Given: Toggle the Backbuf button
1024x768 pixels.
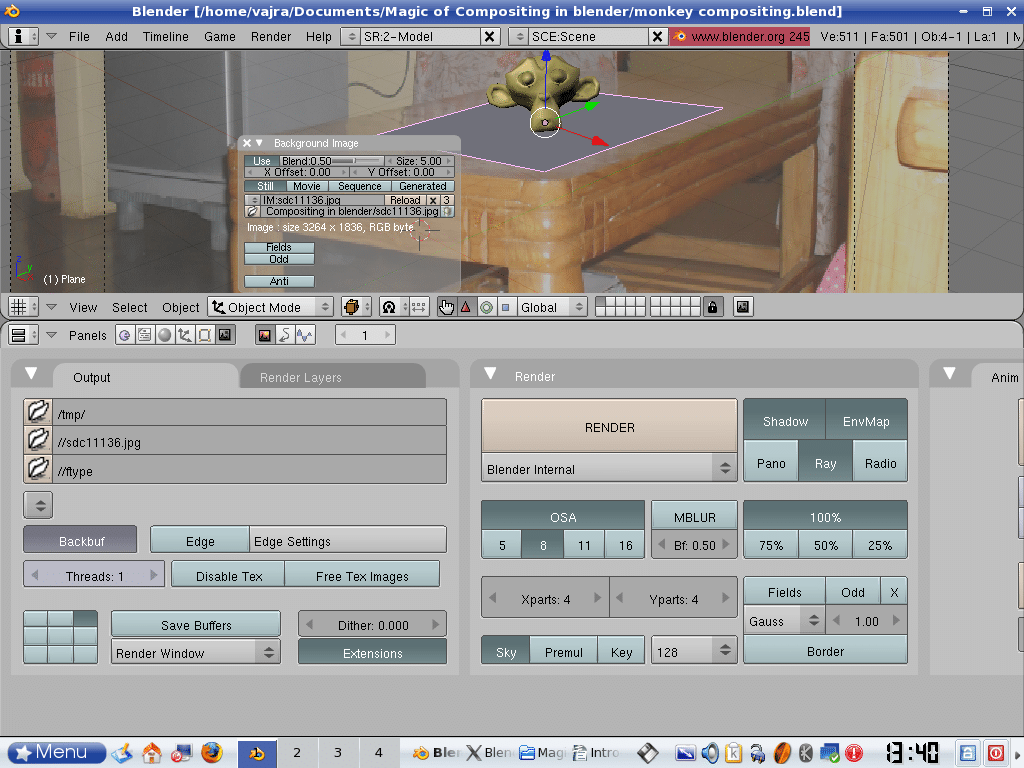Looking at the screenshot, I should point(80,541).
